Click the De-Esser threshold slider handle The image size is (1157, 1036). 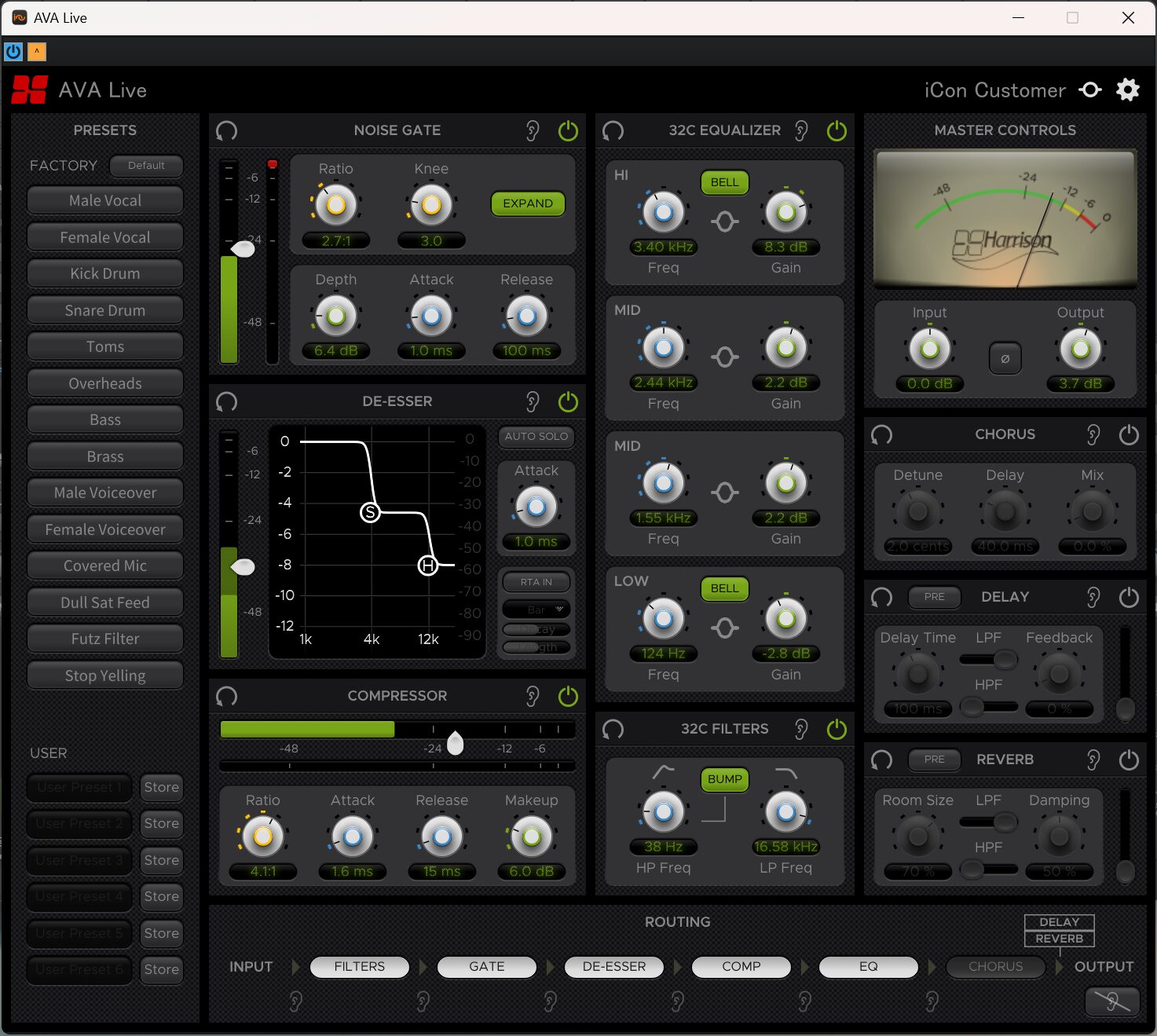243,566
